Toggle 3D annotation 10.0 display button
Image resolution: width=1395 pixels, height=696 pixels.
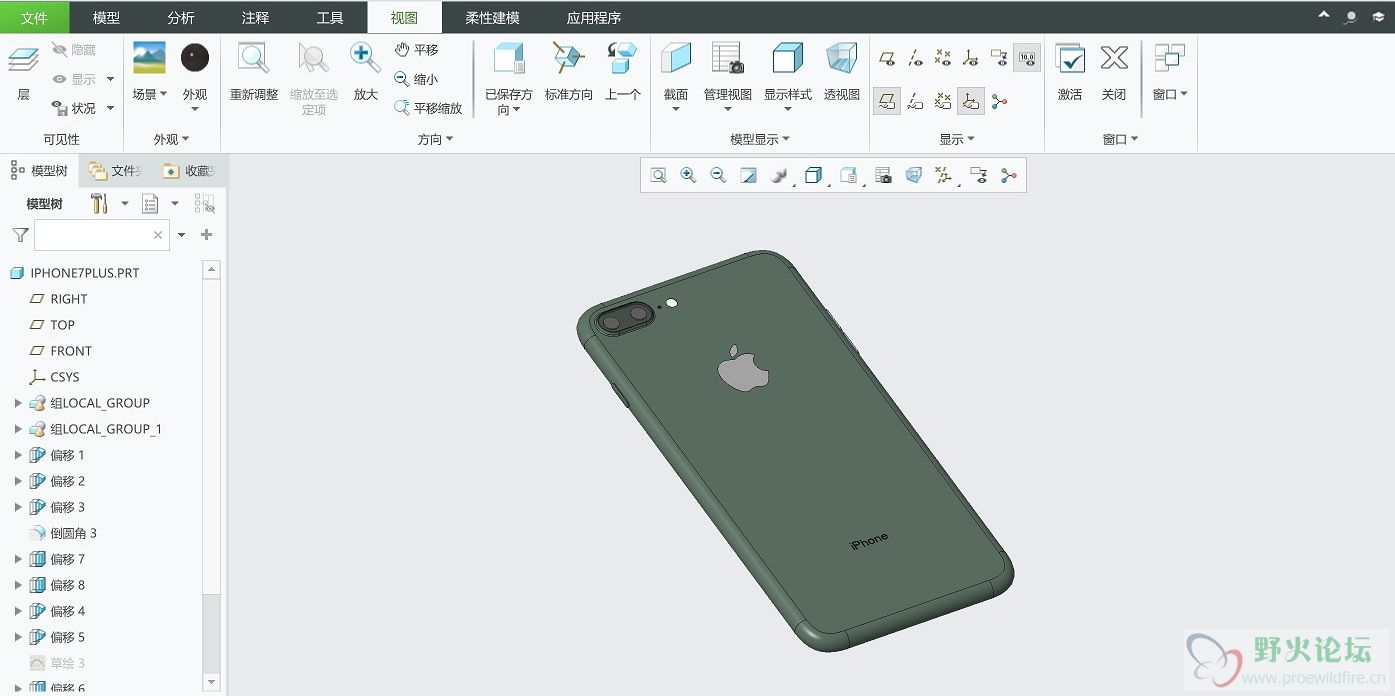(1027, 59)
